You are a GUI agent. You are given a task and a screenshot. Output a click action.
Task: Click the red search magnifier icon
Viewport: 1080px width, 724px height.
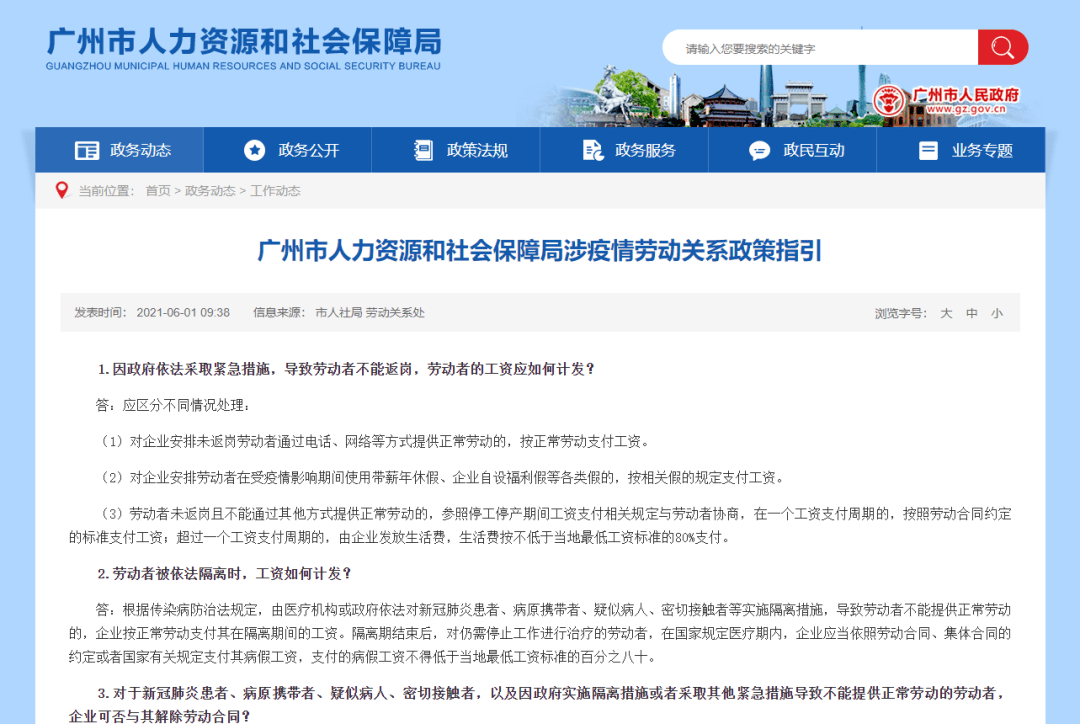coord(1002,47)
